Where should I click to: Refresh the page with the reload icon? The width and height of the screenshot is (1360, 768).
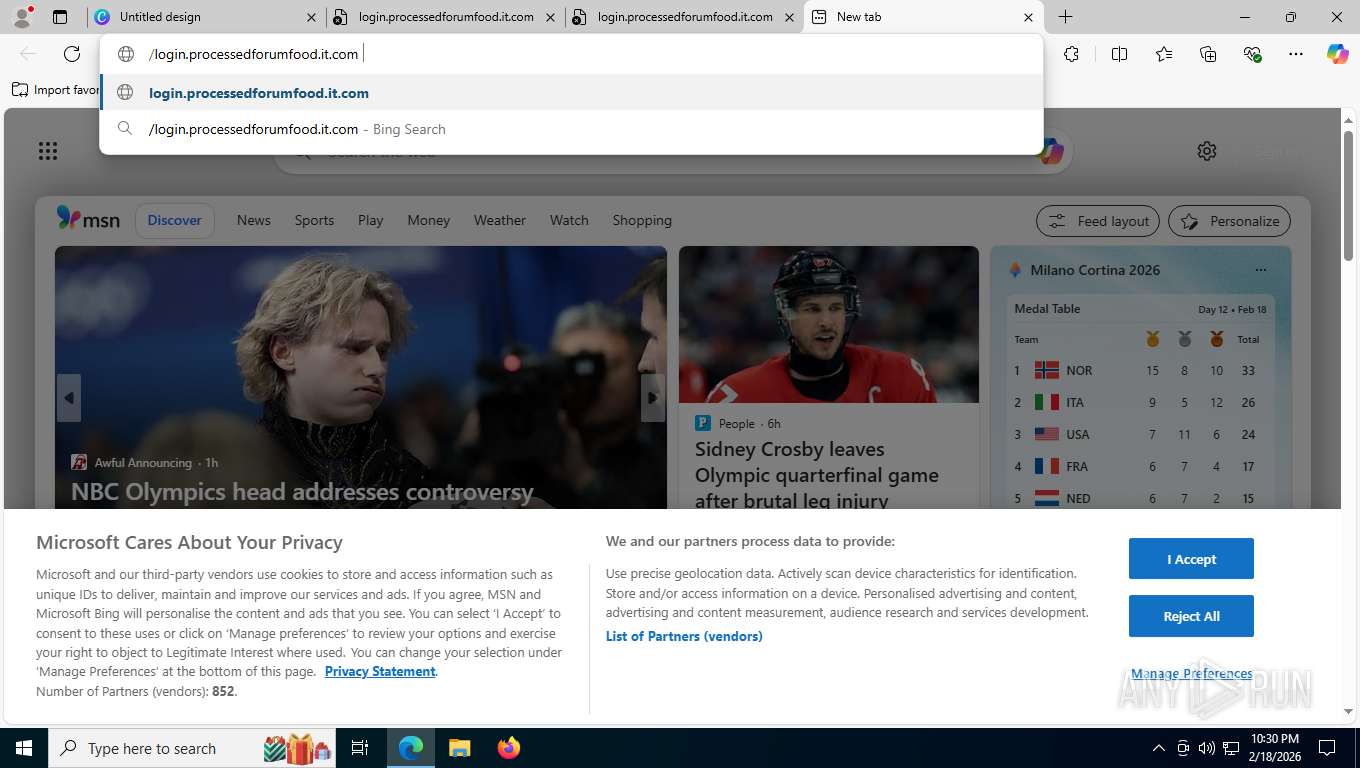(x=72, y=54)
